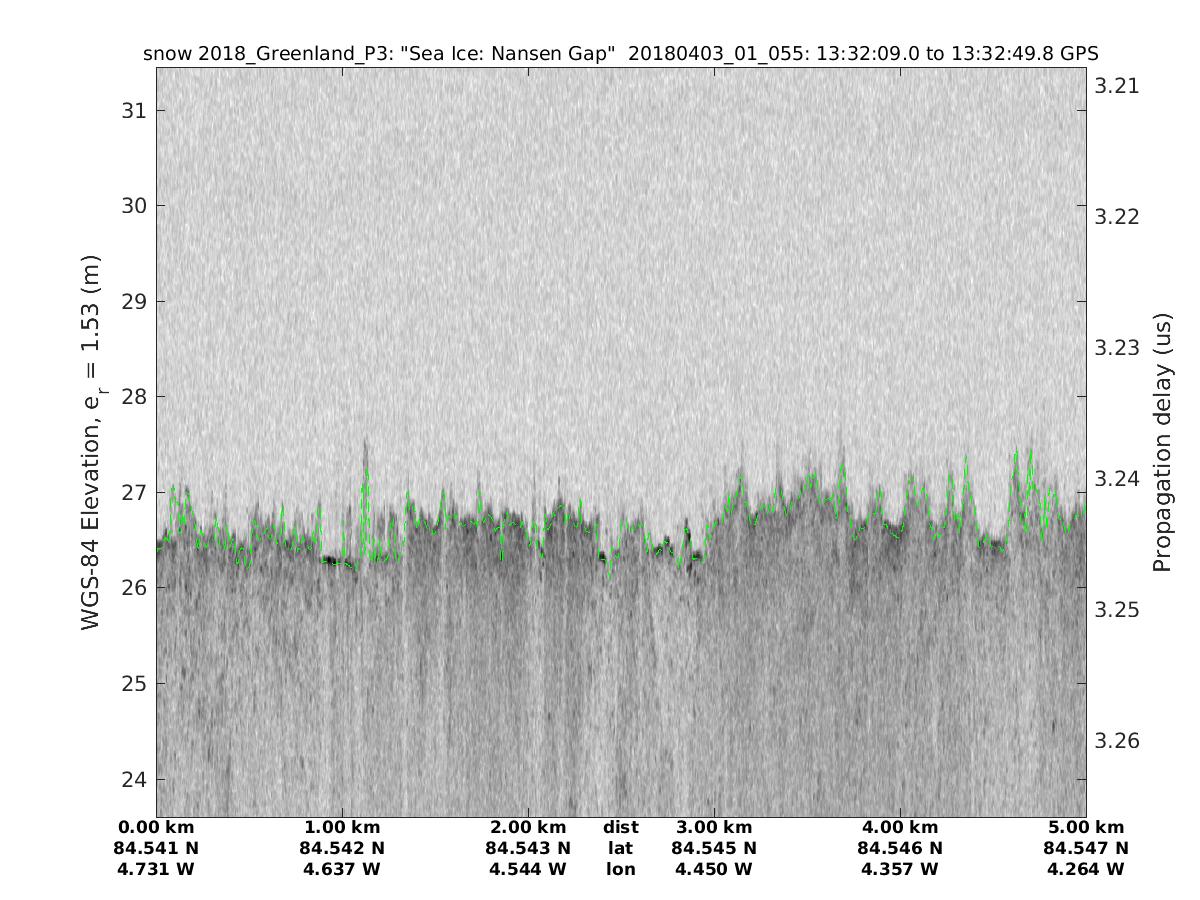This screenshot has width=1200, height=900.
Task: Click the 3.21 propagation delay tick label
Action: (x=1117, y=86)
